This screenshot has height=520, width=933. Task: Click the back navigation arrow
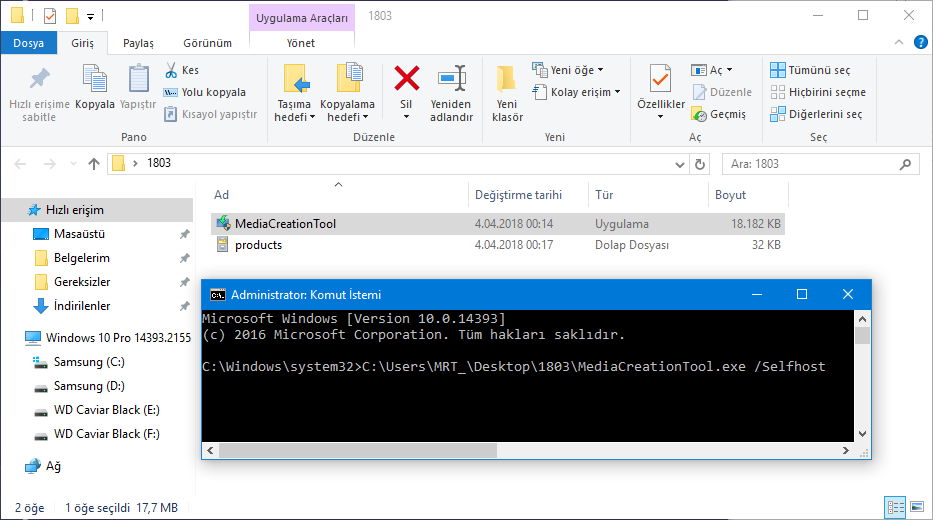[x=20, y=164]
